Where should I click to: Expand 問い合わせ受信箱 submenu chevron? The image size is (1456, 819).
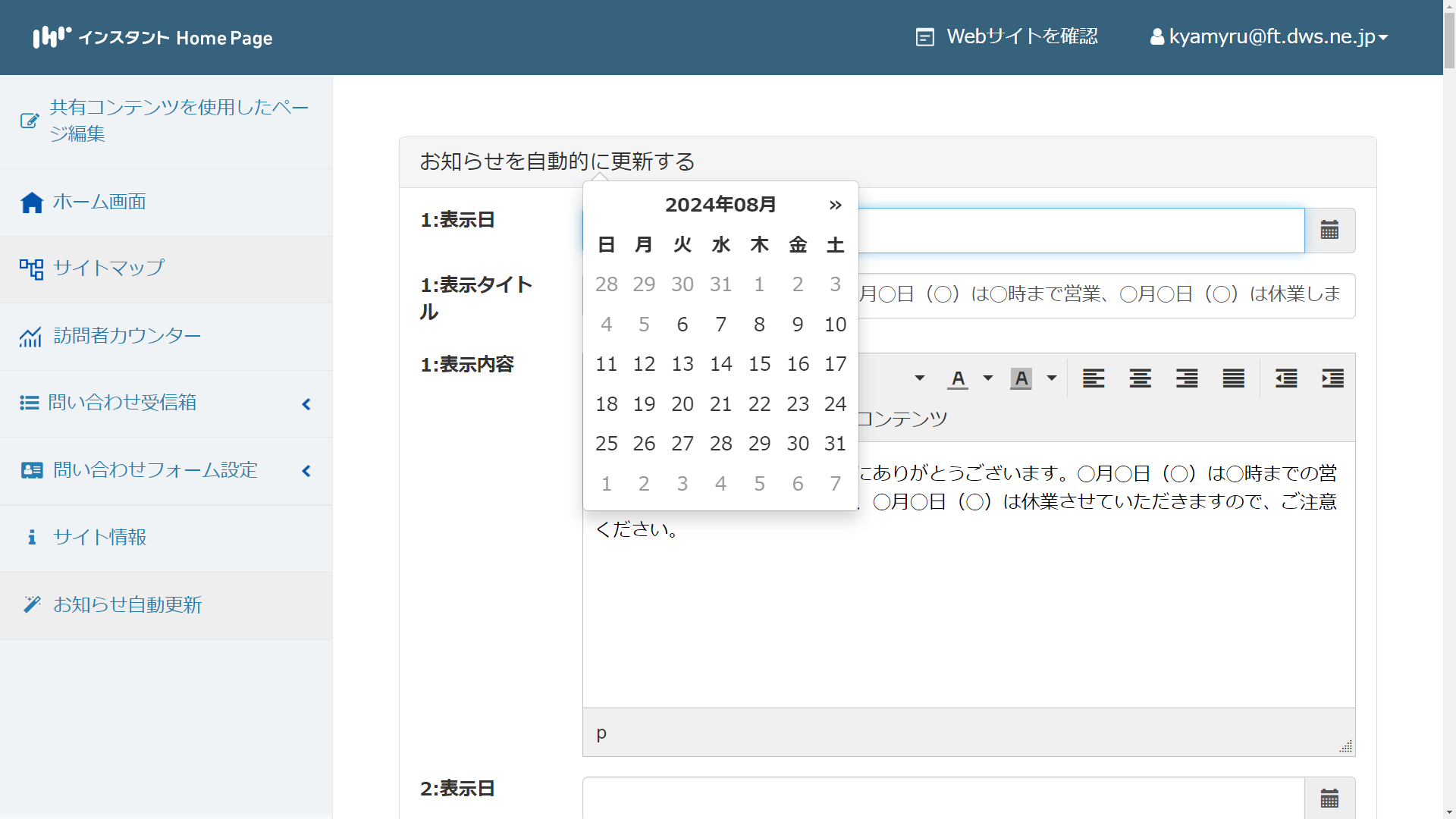click(306, 404)
